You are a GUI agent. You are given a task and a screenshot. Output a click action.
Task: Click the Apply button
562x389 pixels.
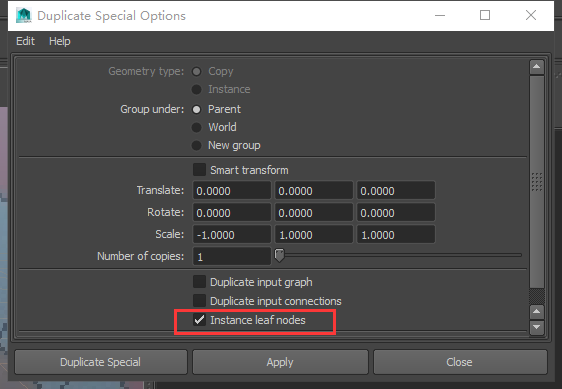click(280, 362)
